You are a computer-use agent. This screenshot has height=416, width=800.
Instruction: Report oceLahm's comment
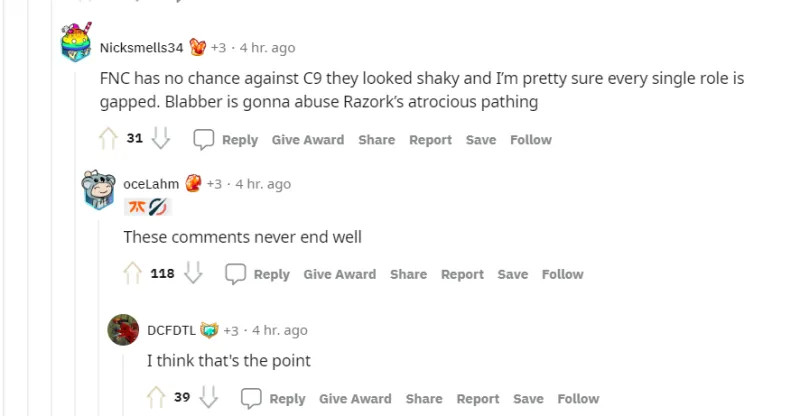[462, 274]
